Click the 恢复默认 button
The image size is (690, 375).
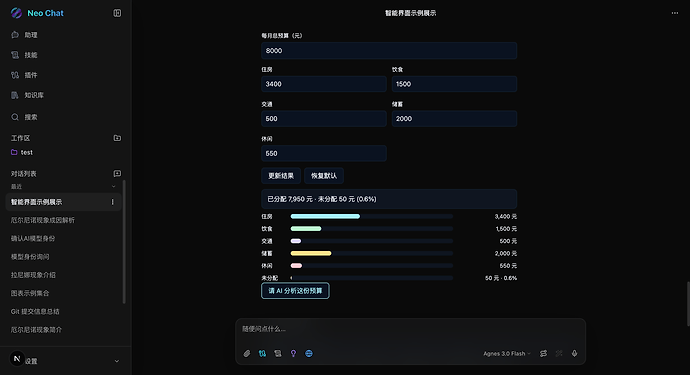click(x=324, y=176)
